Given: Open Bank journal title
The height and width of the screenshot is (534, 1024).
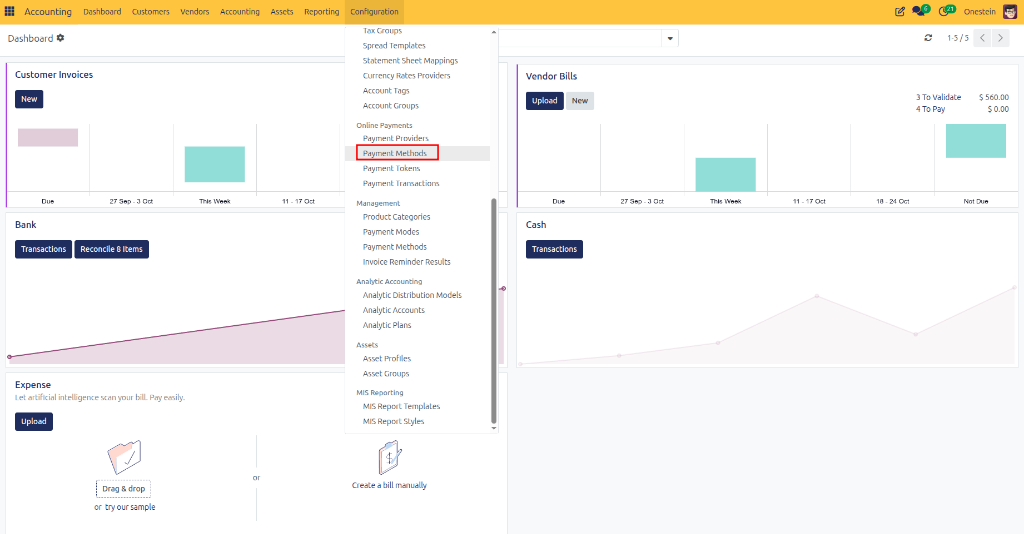Looking at the screenshot, I should pyautogui.click(x=25, y=225).
